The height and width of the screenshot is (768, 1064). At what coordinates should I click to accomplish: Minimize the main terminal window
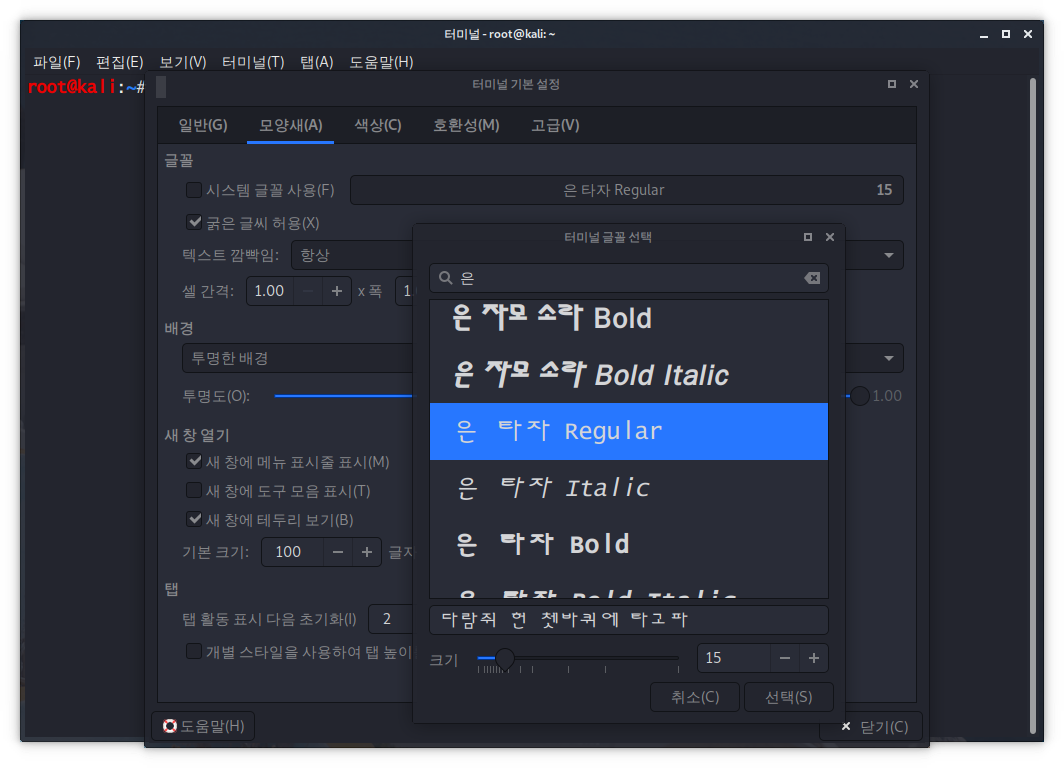[983, 35]
